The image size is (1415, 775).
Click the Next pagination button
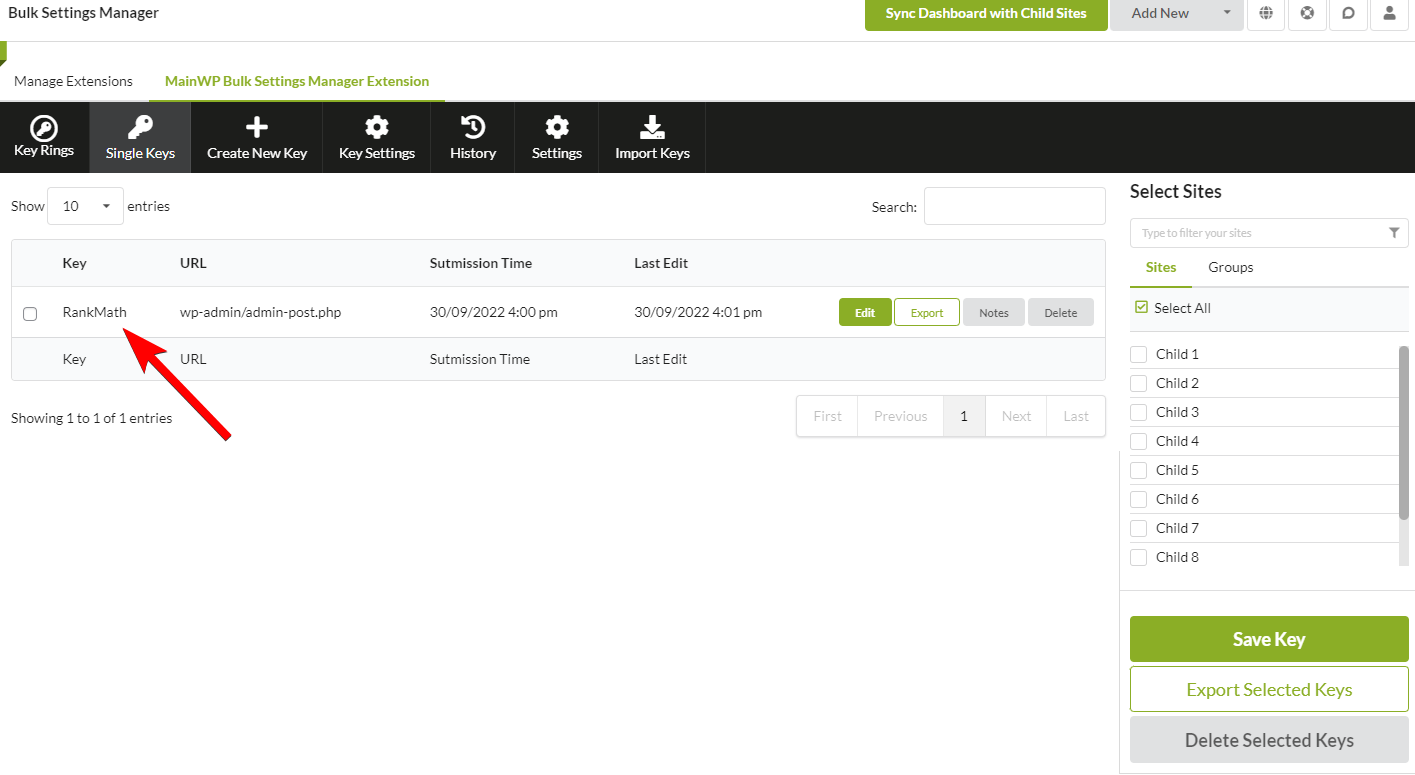coord(1016,416)
